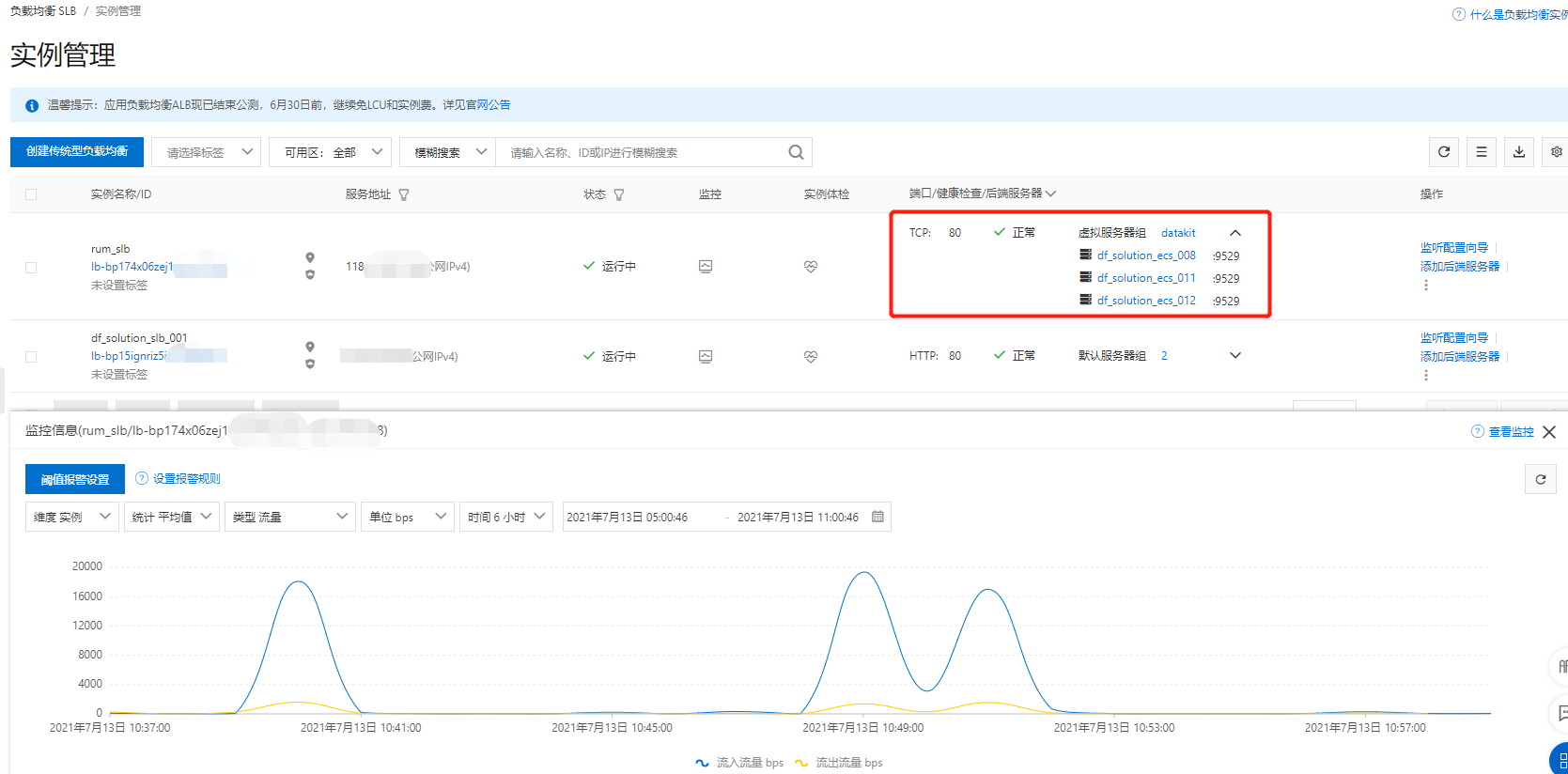Expand the default server group for df_solution_slb_001
1568x774 pixels.
tap(1235, 356)
